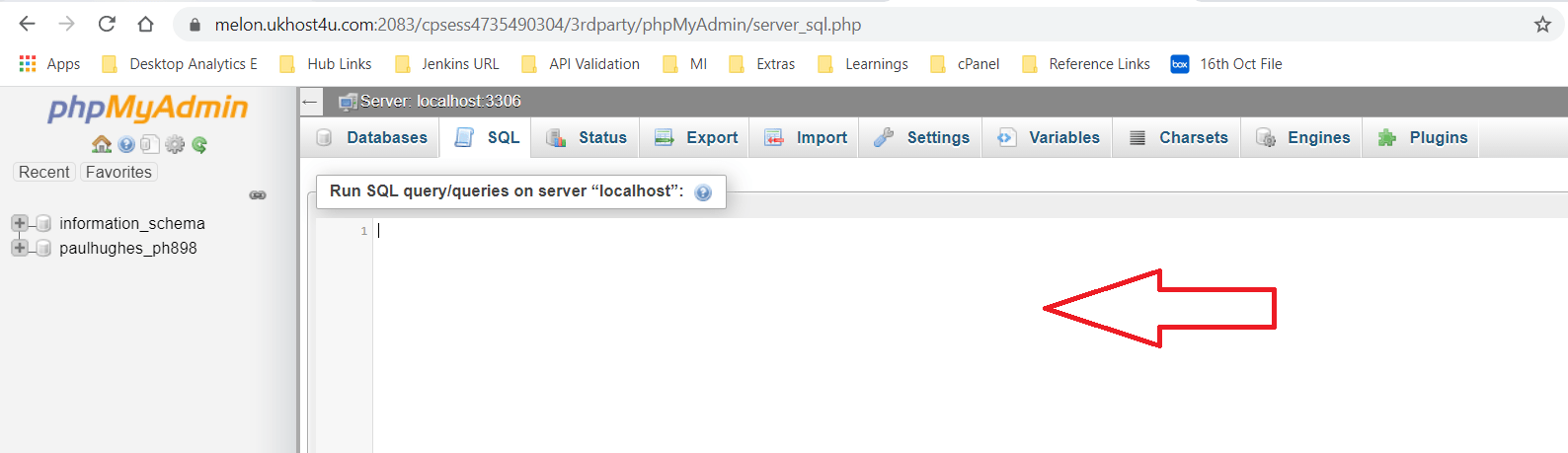1568x453 pixels.
Task: Open the browser home page button
Action: (x=145, y=24)
